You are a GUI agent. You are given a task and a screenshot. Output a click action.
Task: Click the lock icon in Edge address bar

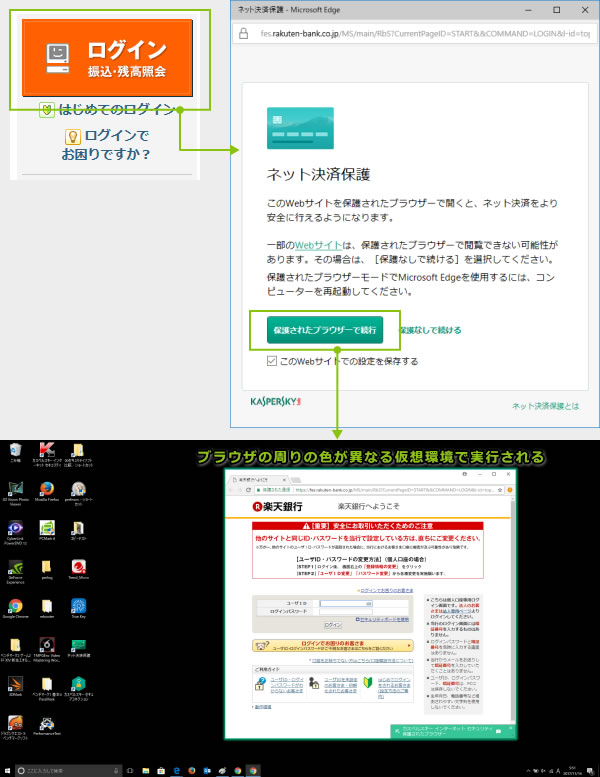click(243, 33)
